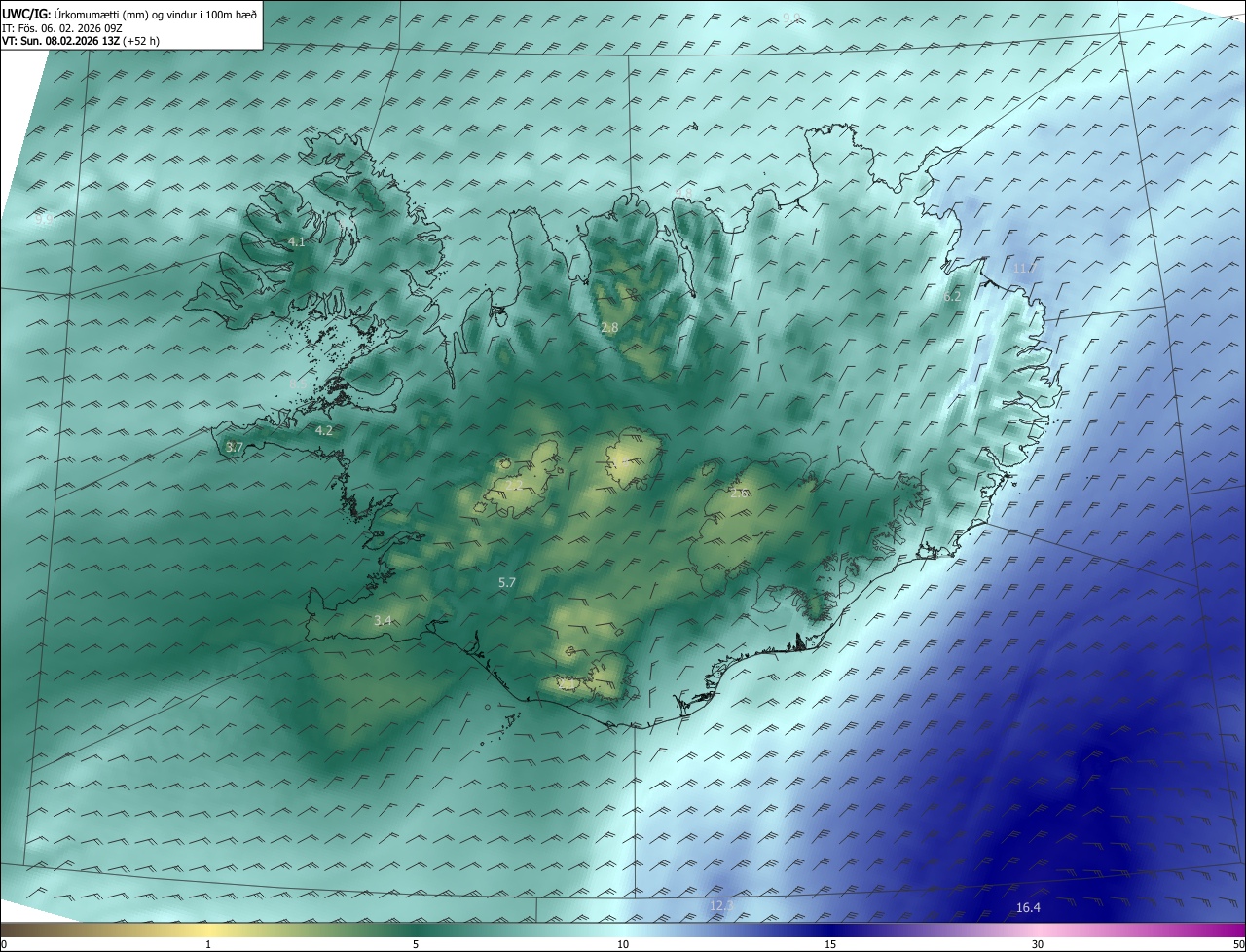Click the 16.4 value in the southeast sea
1246x952 pixels.
point(1028,908)
